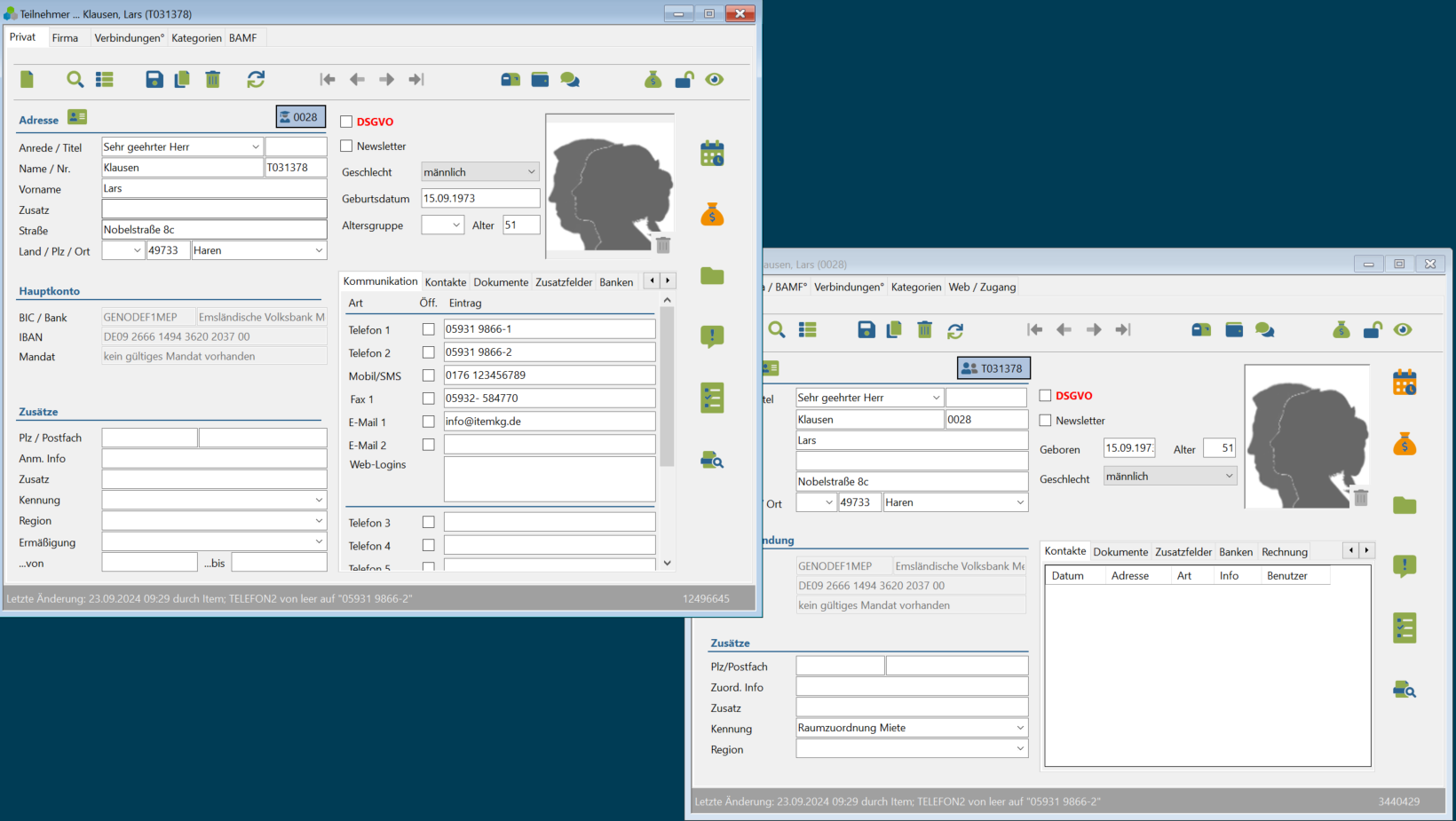Save record with disk icon in back window
1456x821 pixels.
866,330
